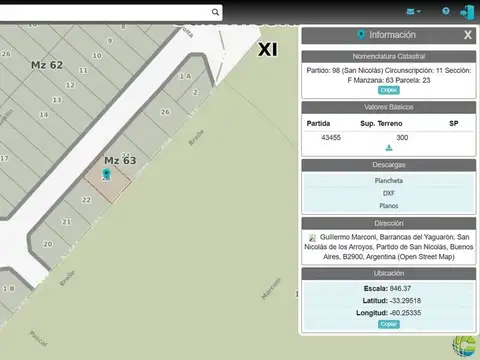The width and height of the screenshot is (480, 360).
Task: Open the envelope messages dropdown
Action: (413, 12)
